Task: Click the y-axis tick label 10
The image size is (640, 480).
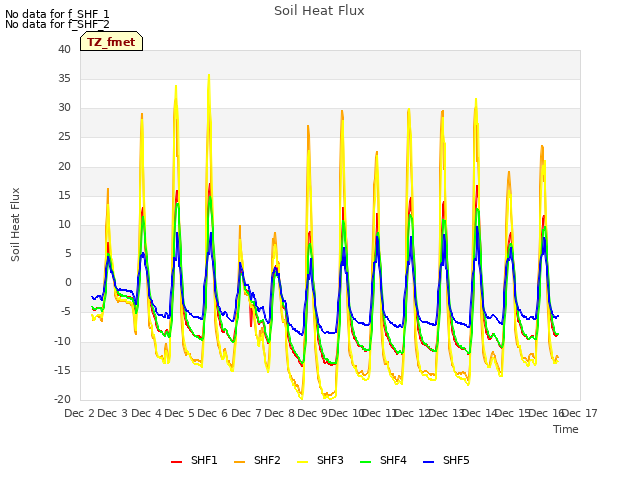Action: pyautogui.click(x=64, y=224)
